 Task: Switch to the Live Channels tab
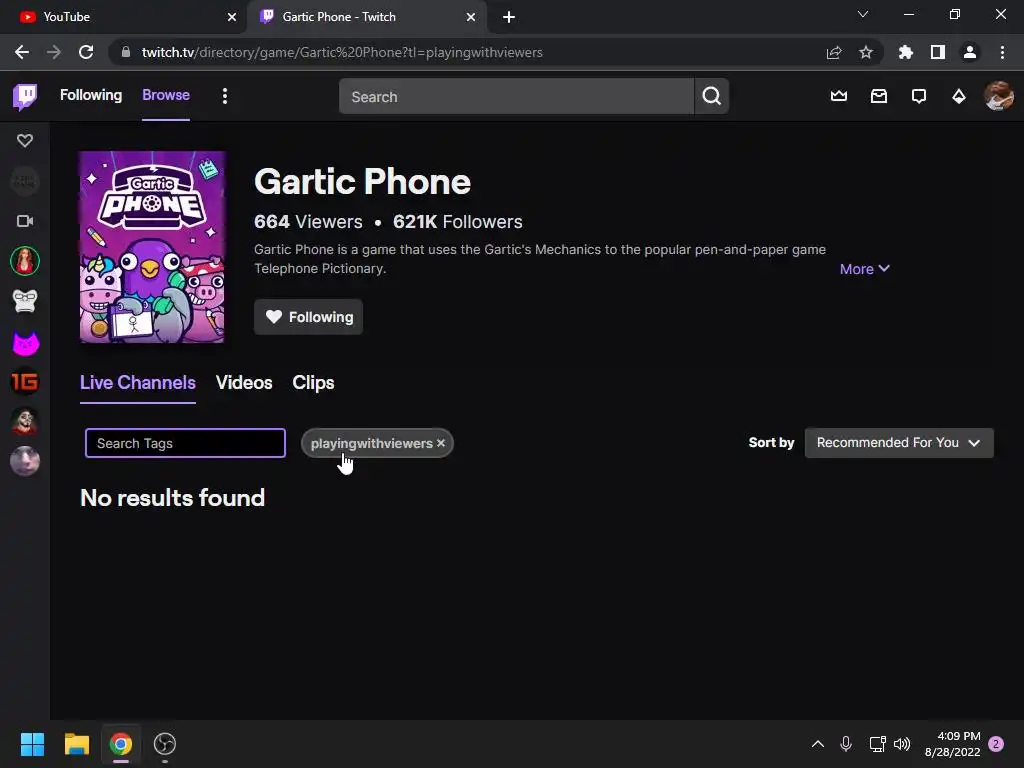click(138, 383)
